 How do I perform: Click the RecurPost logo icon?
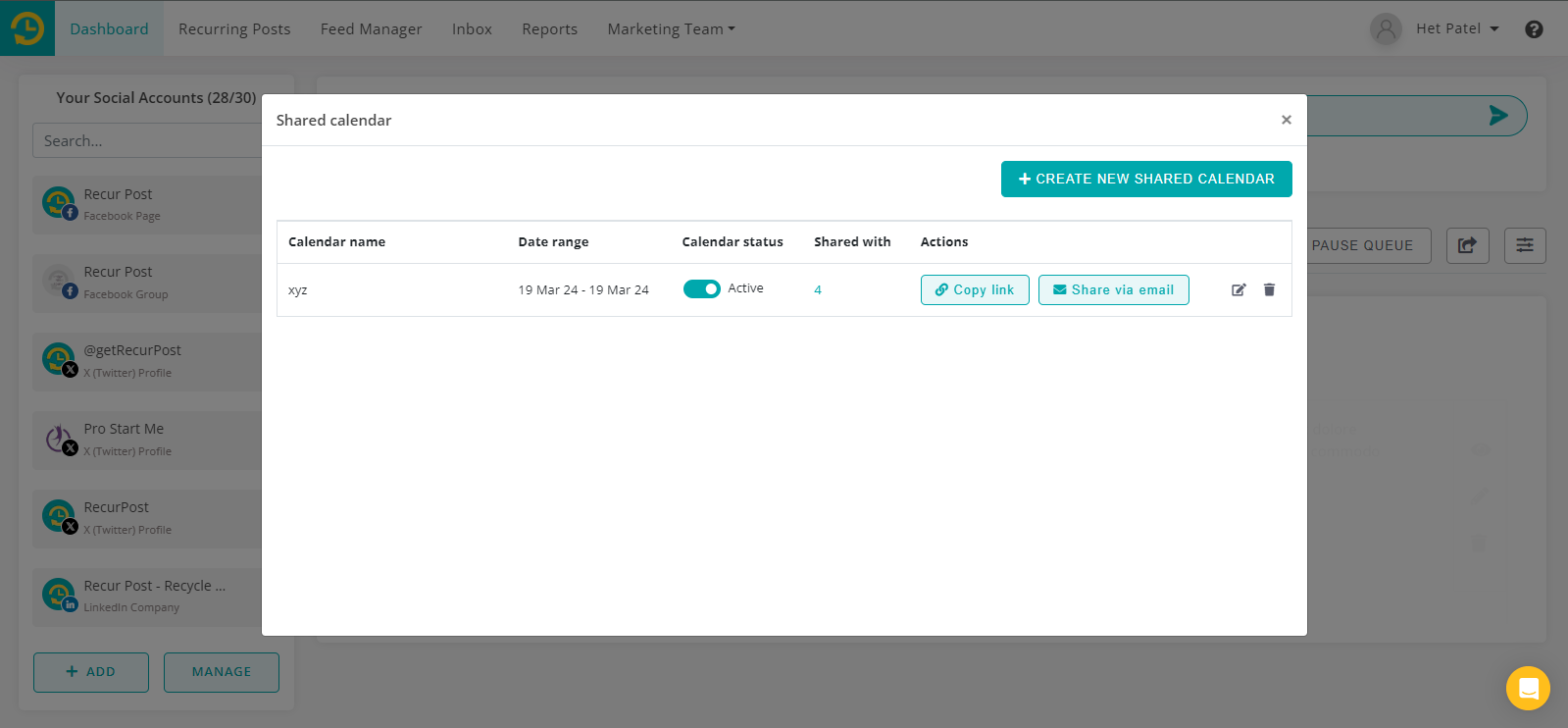point(27,28)
